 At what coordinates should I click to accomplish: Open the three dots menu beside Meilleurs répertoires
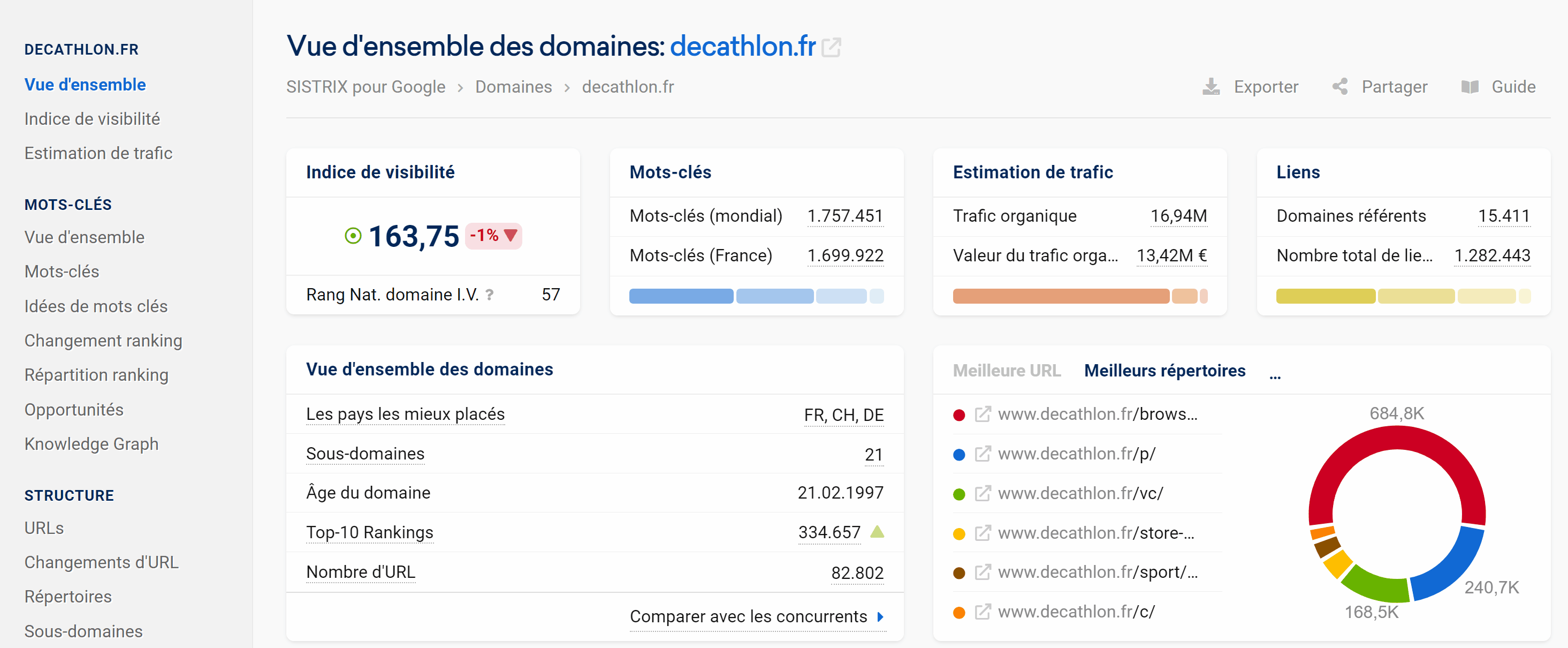click(1275, 376)
